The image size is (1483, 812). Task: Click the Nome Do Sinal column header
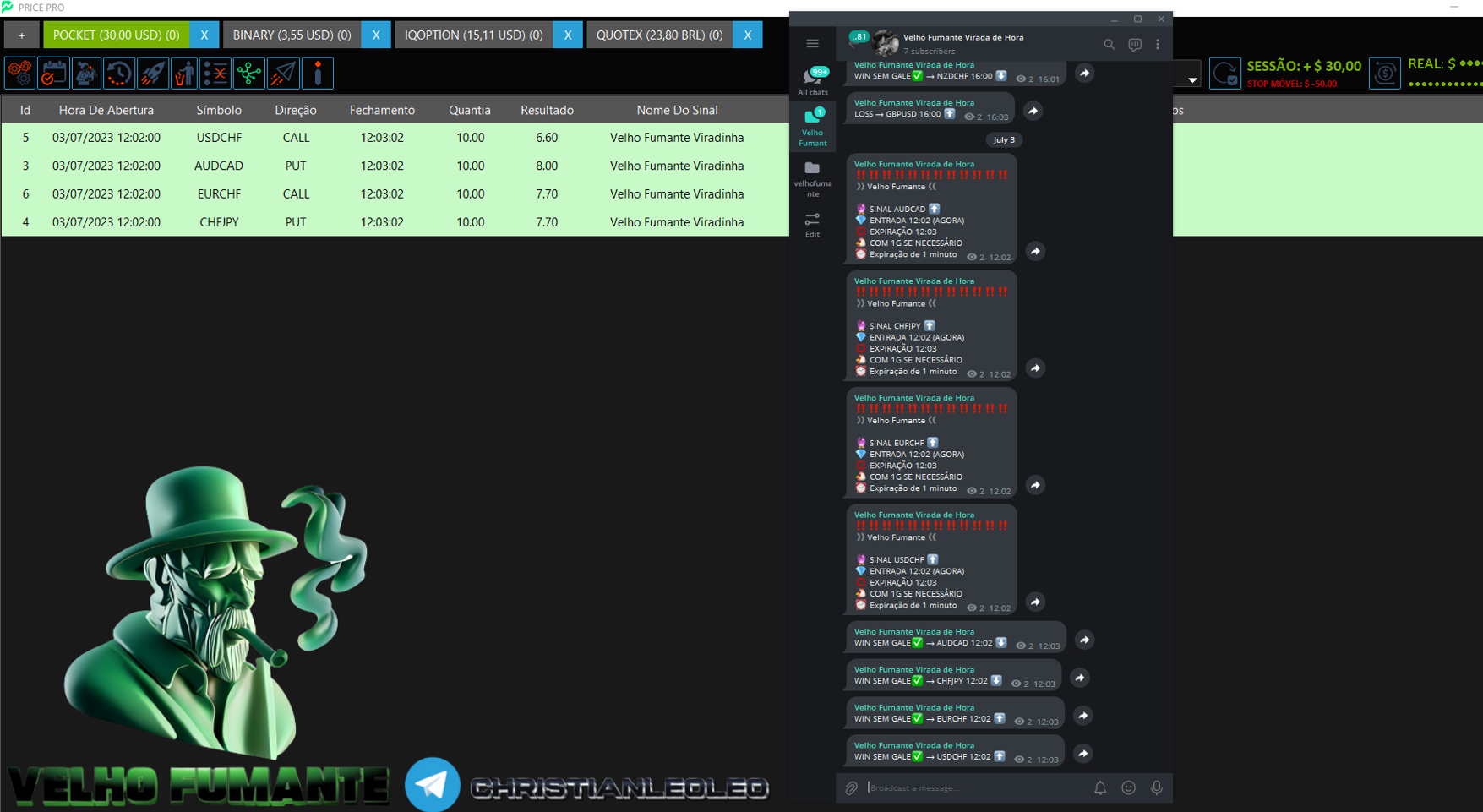677,110
